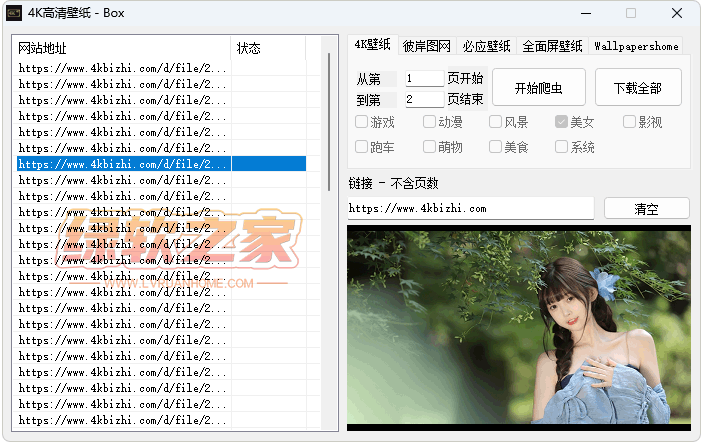
Task: Check the 风景 category checkbox
Action: click(x=495, y=122)
